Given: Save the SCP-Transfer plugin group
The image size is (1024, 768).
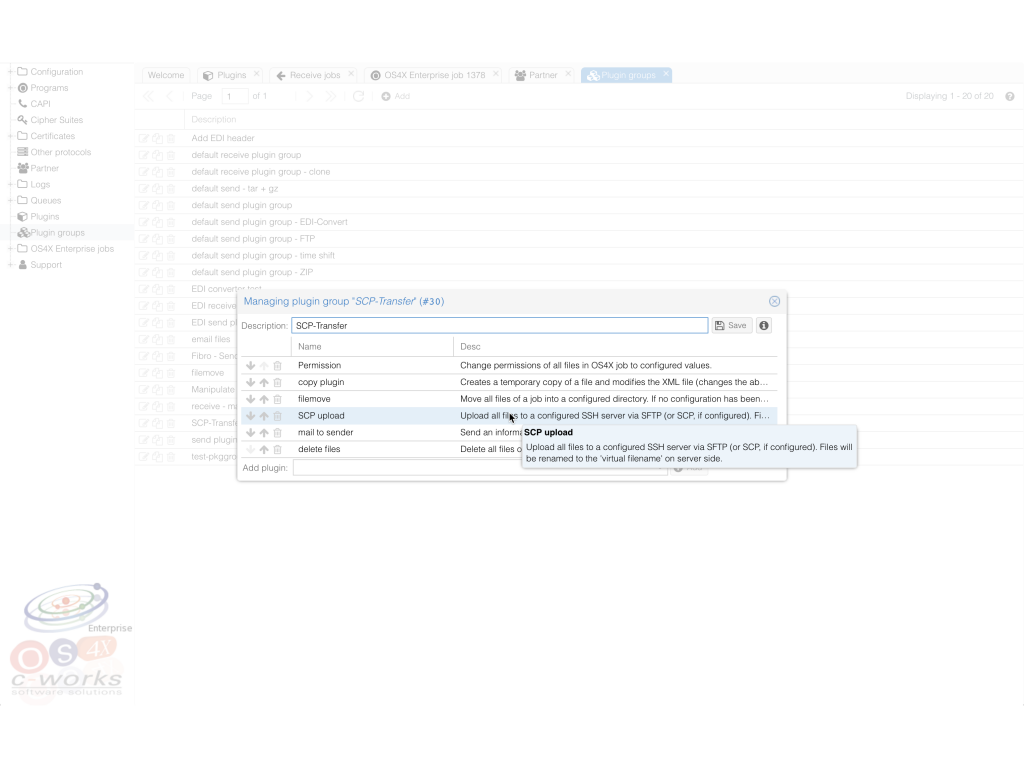Looking at the screenshot, I should [731, 325].
